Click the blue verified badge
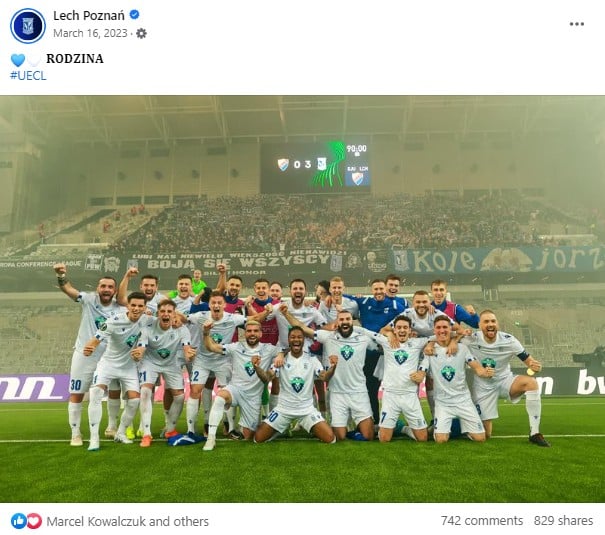This screenshot has width=605, height=535. 134,15
